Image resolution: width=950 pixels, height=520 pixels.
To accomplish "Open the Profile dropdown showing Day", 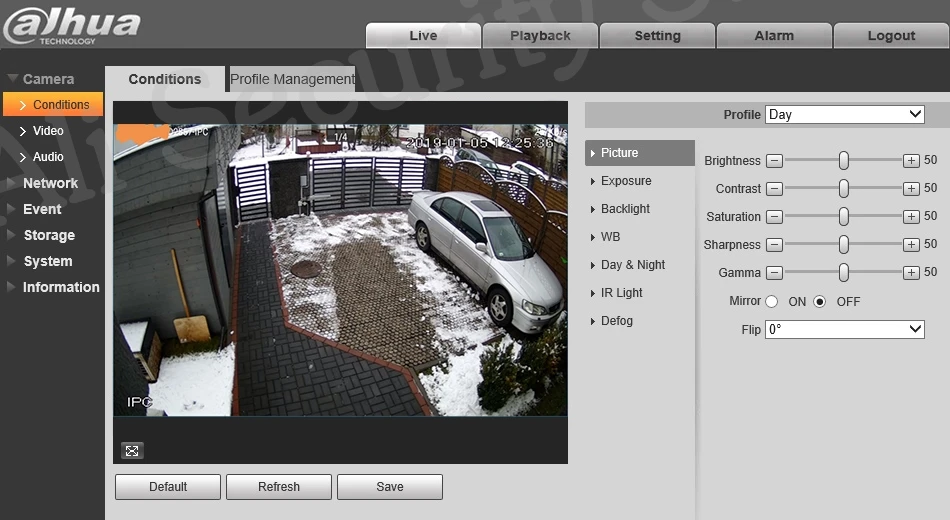I will point(845,115).
